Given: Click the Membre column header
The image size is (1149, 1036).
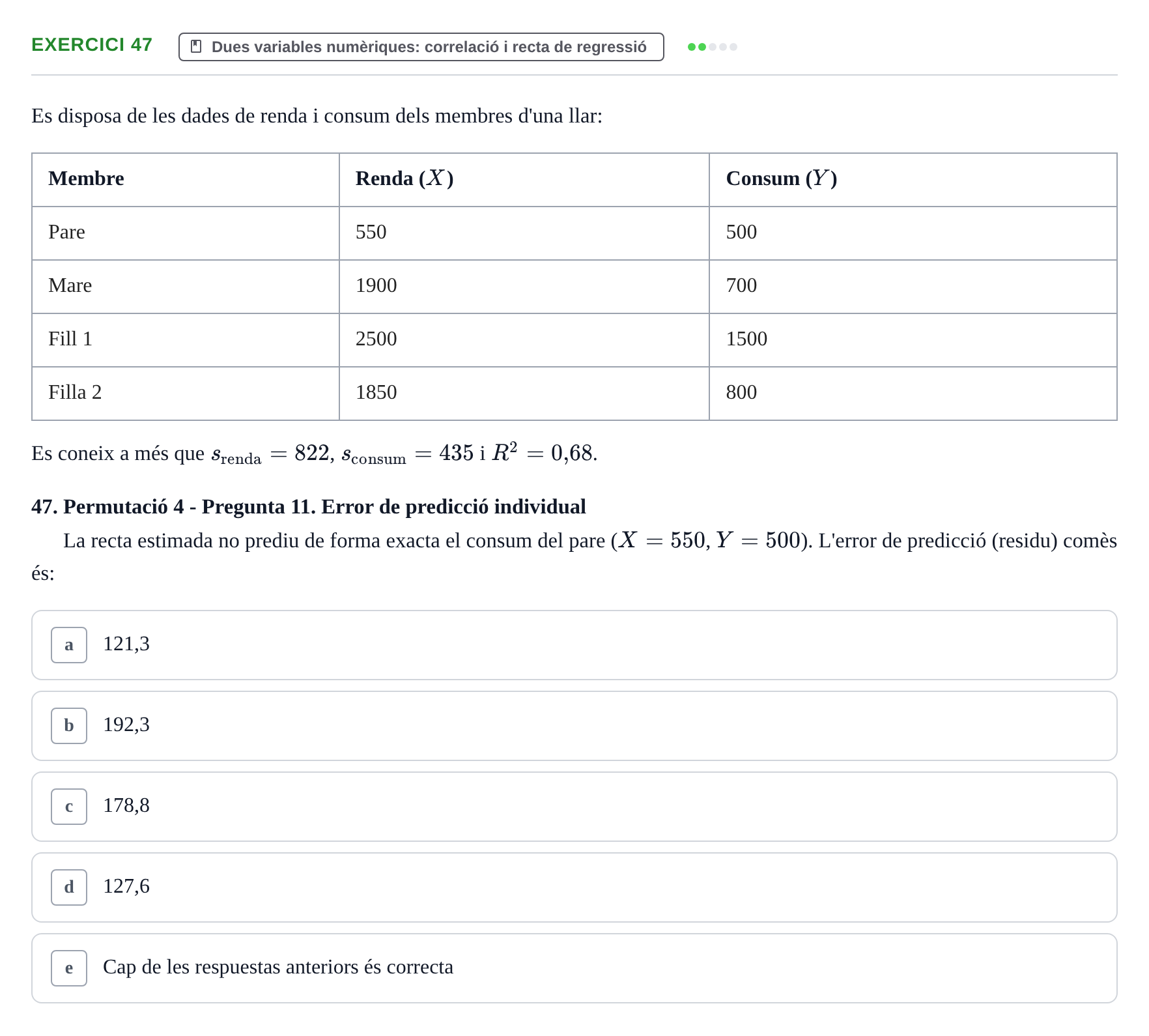Looking at the screenshot, I should (86, 179).
